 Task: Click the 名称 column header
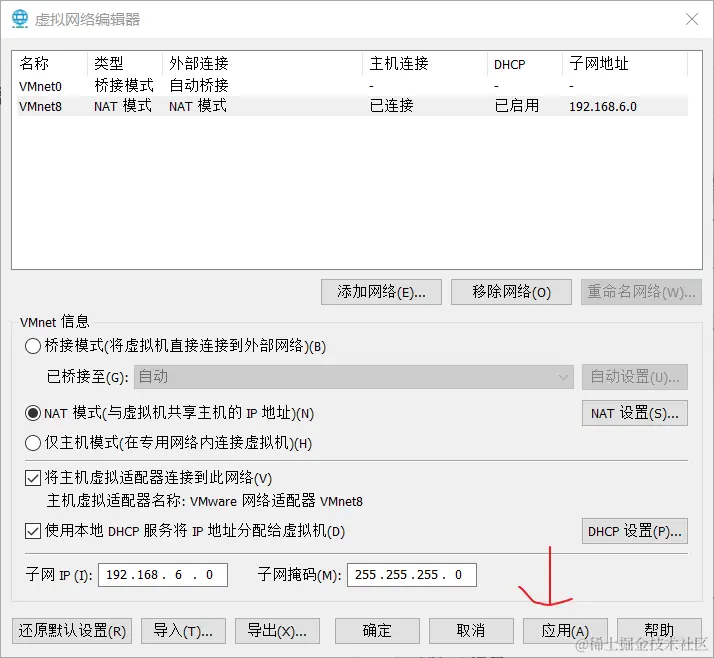click(34, 63)
